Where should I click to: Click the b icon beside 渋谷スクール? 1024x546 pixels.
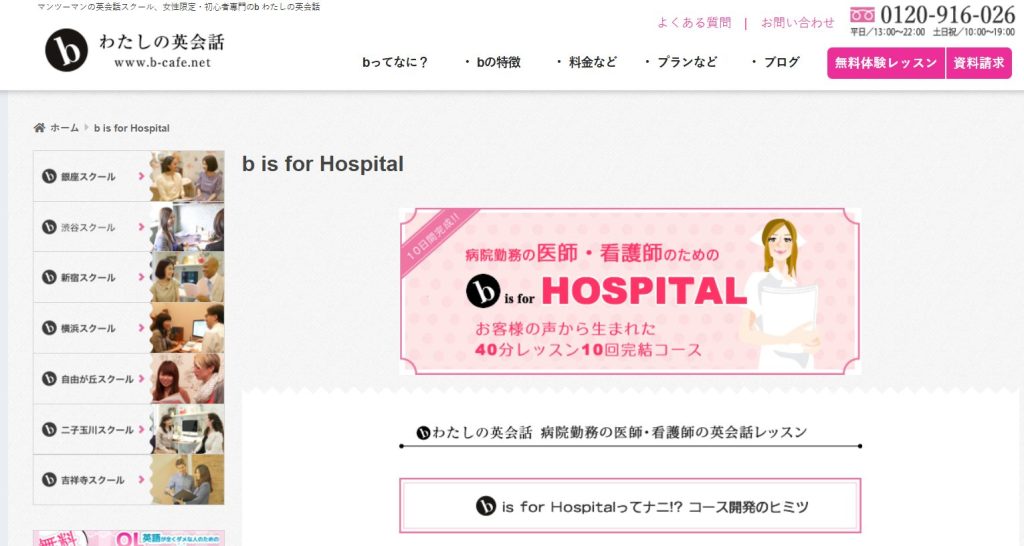(49, 227)
